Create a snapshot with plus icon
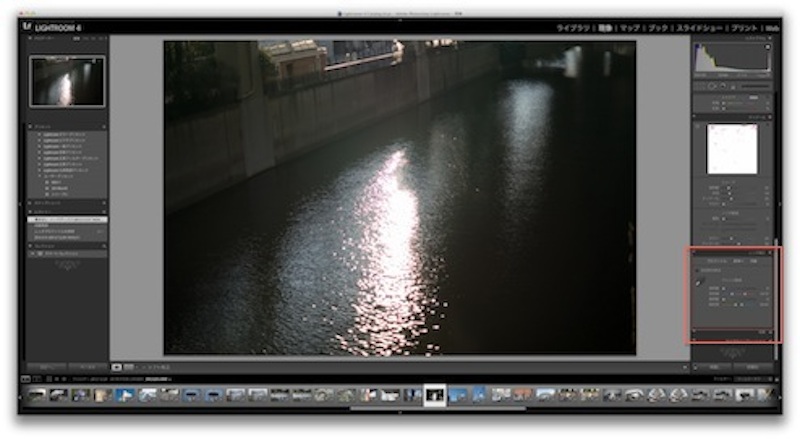Viewport: 800px width, 439px height. tap(104, 203)
